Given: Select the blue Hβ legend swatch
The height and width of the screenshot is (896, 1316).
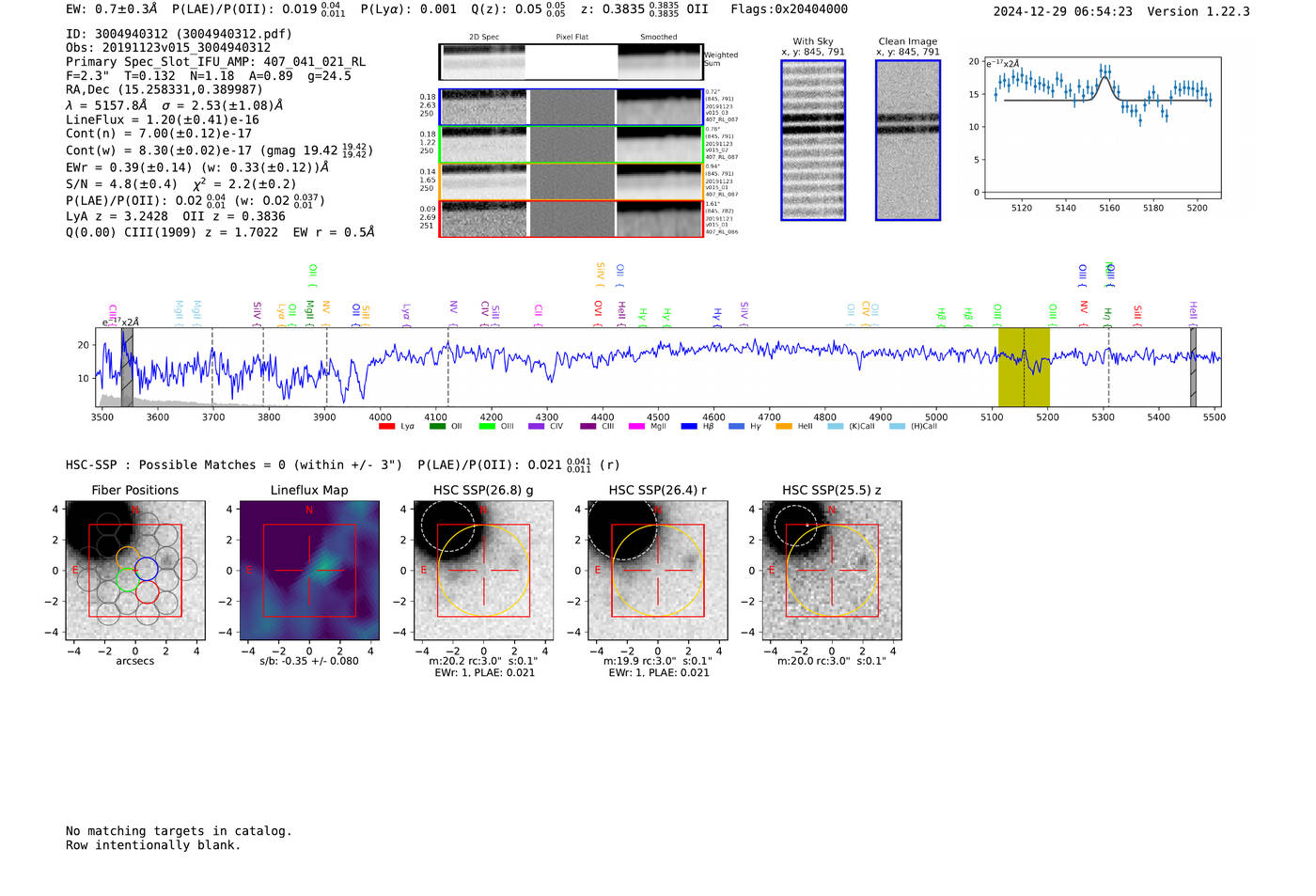Looking at the screenshot, I should click(x=689, y=427).
